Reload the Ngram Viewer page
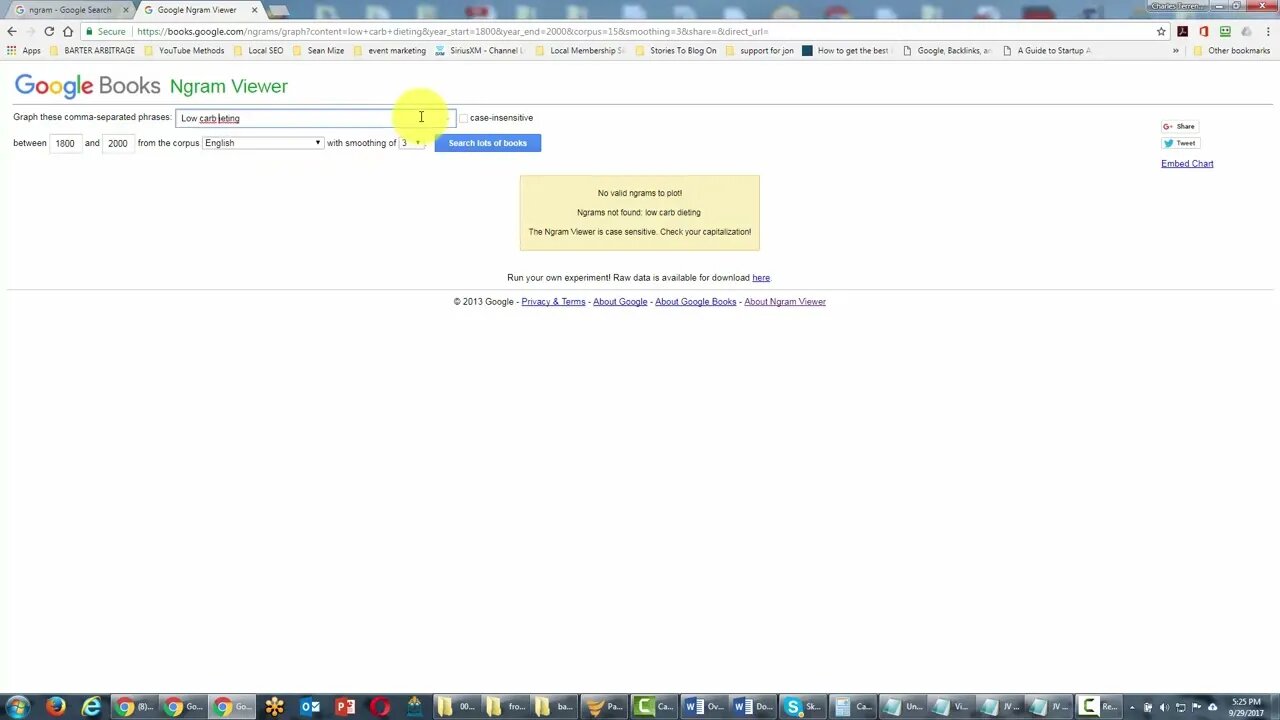This screenshot has height=720, width=1280. coord(49,31)
